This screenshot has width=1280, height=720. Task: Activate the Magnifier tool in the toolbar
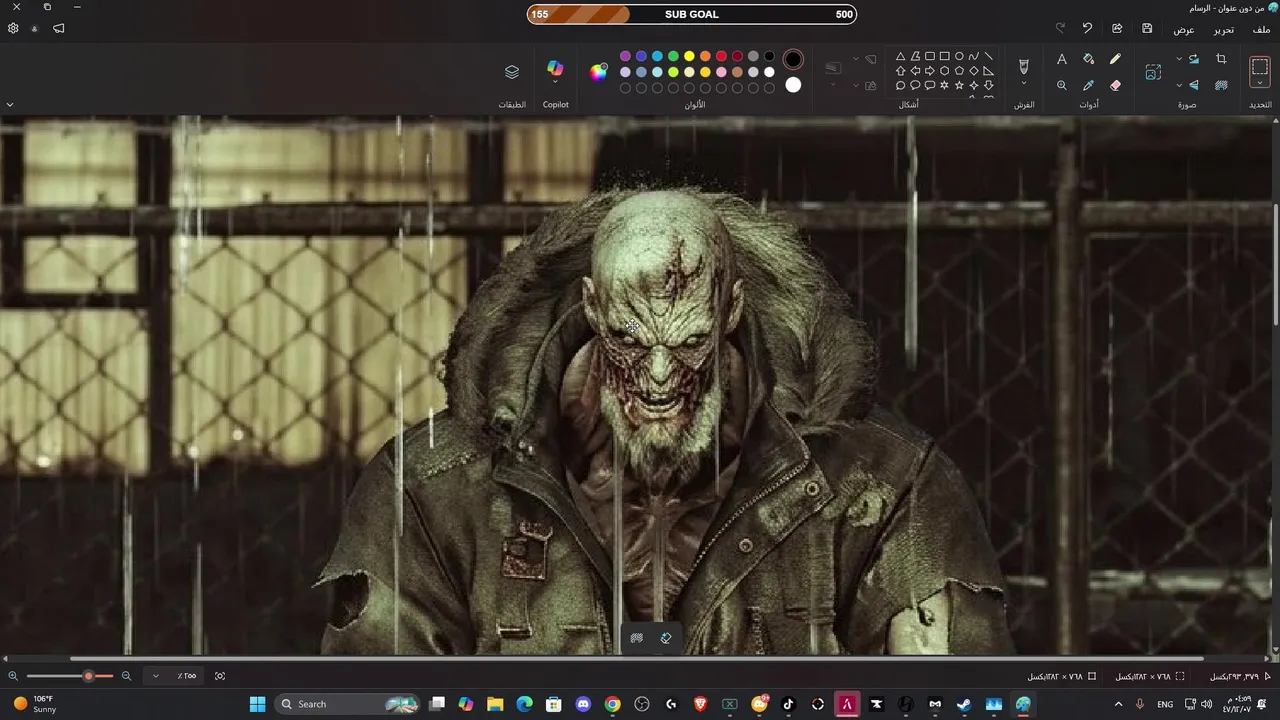(1062, 86)
